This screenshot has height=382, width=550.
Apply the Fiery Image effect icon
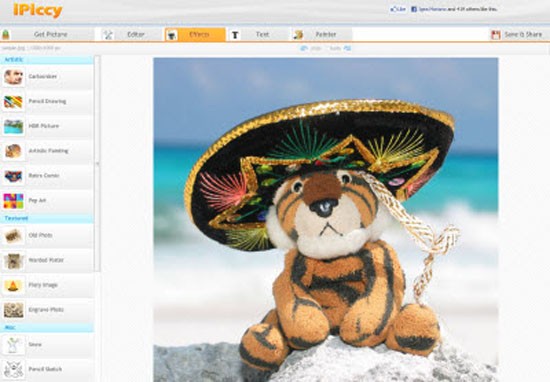[x=13, y=286]
